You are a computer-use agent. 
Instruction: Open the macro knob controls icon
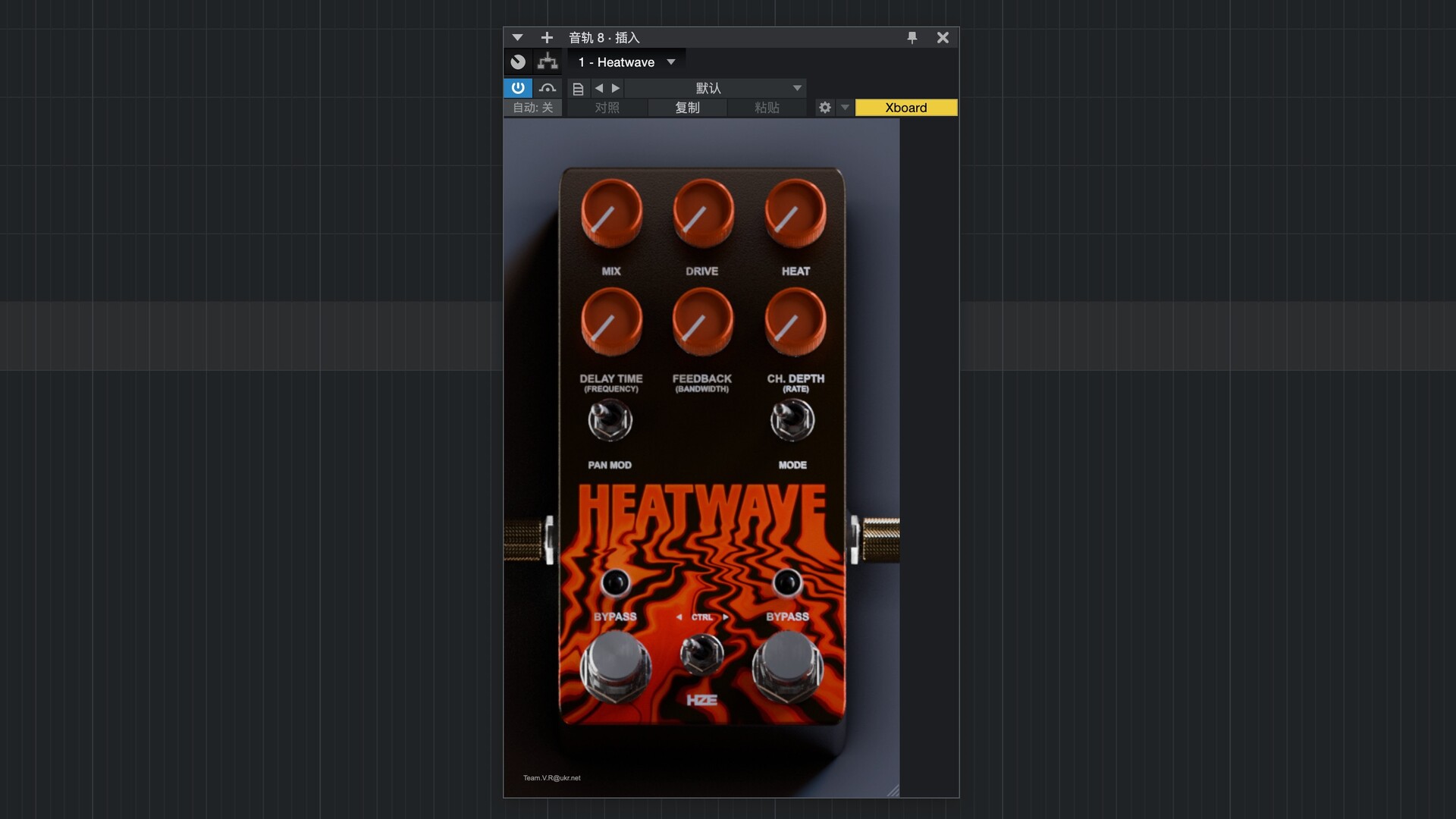(518, 62)
